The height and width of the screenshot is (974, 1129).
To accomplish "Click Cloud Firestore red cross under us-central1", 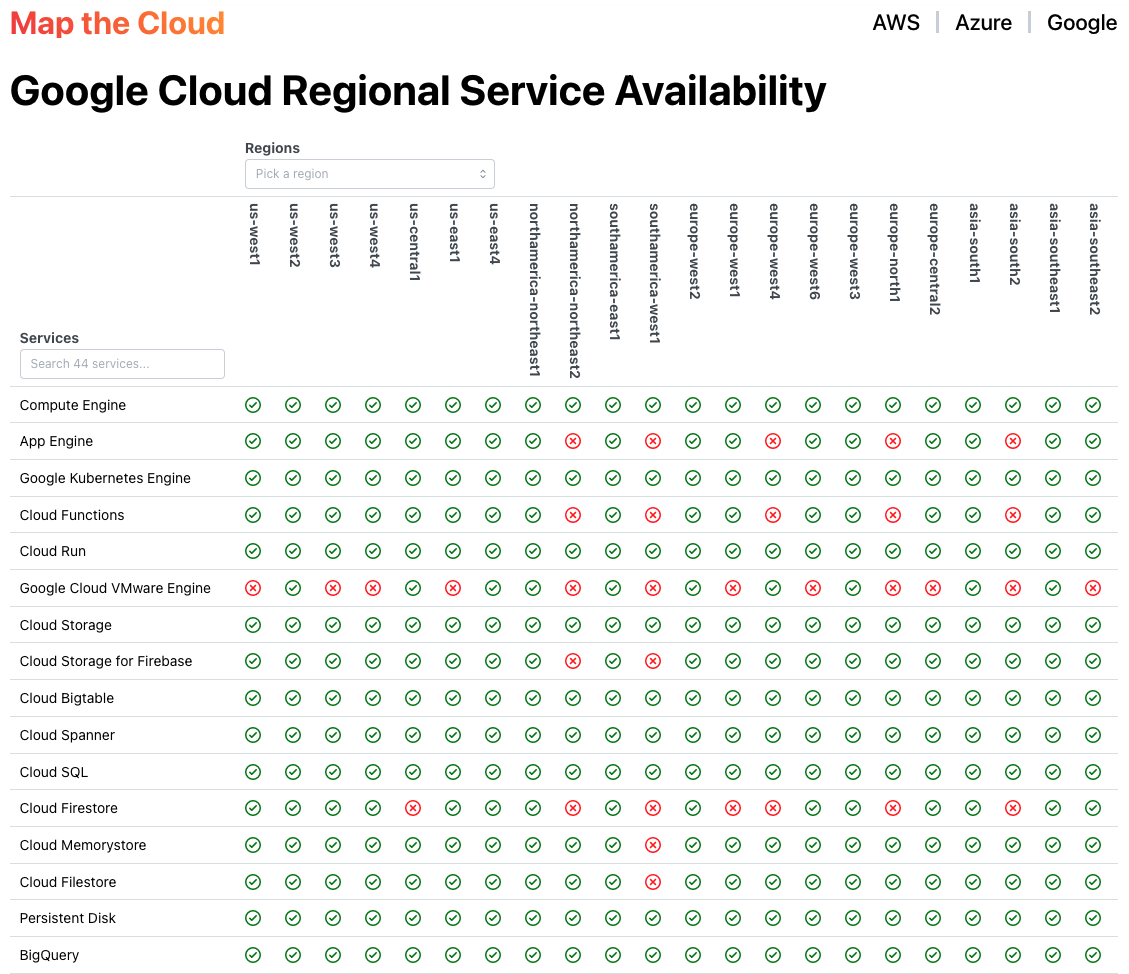I will [413, 808].
